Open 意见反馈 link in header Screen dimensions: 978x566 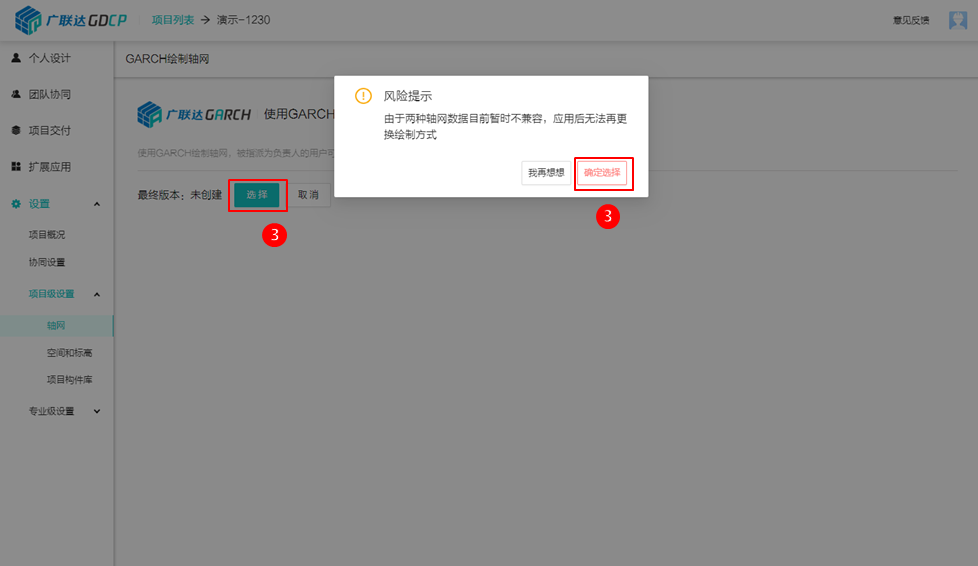(911, 21)
